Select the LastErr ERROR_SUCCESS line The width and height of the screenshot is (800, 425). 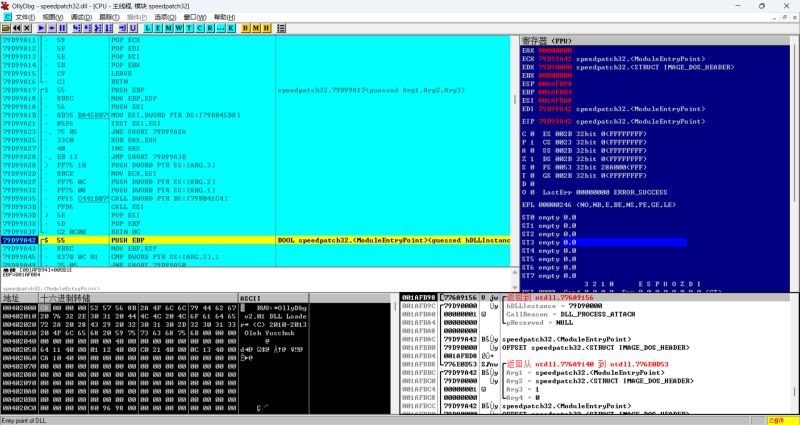pyautogui.click(x=607, y=192)
